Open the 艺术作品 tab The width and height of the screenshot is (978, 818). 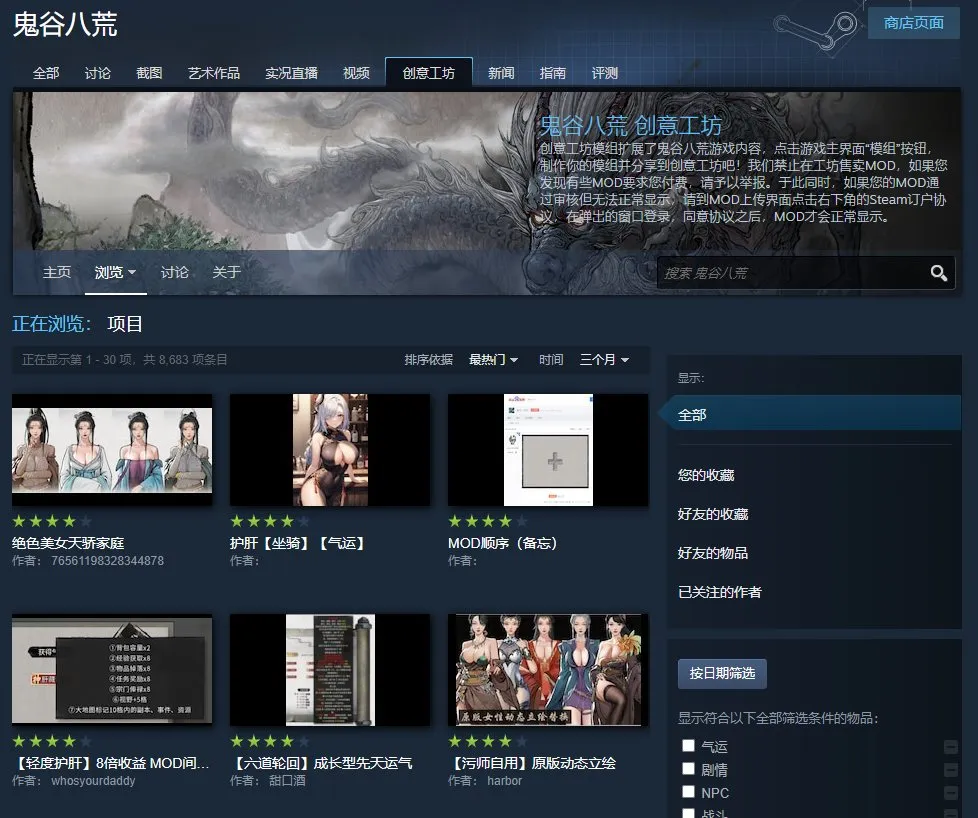coord(214,73)
